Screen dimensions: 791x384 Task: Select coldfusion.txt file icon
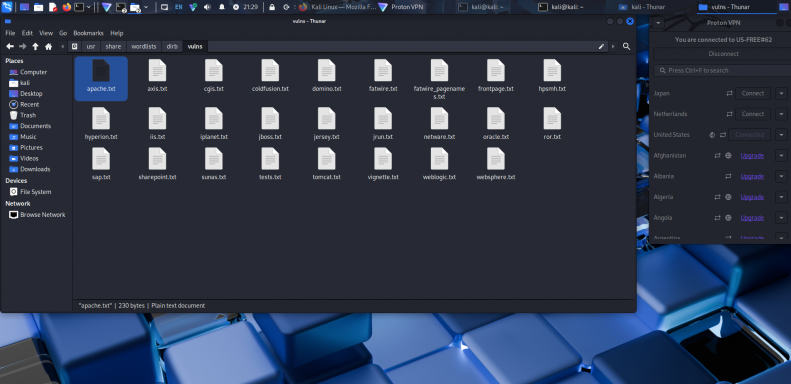[270, 71]
